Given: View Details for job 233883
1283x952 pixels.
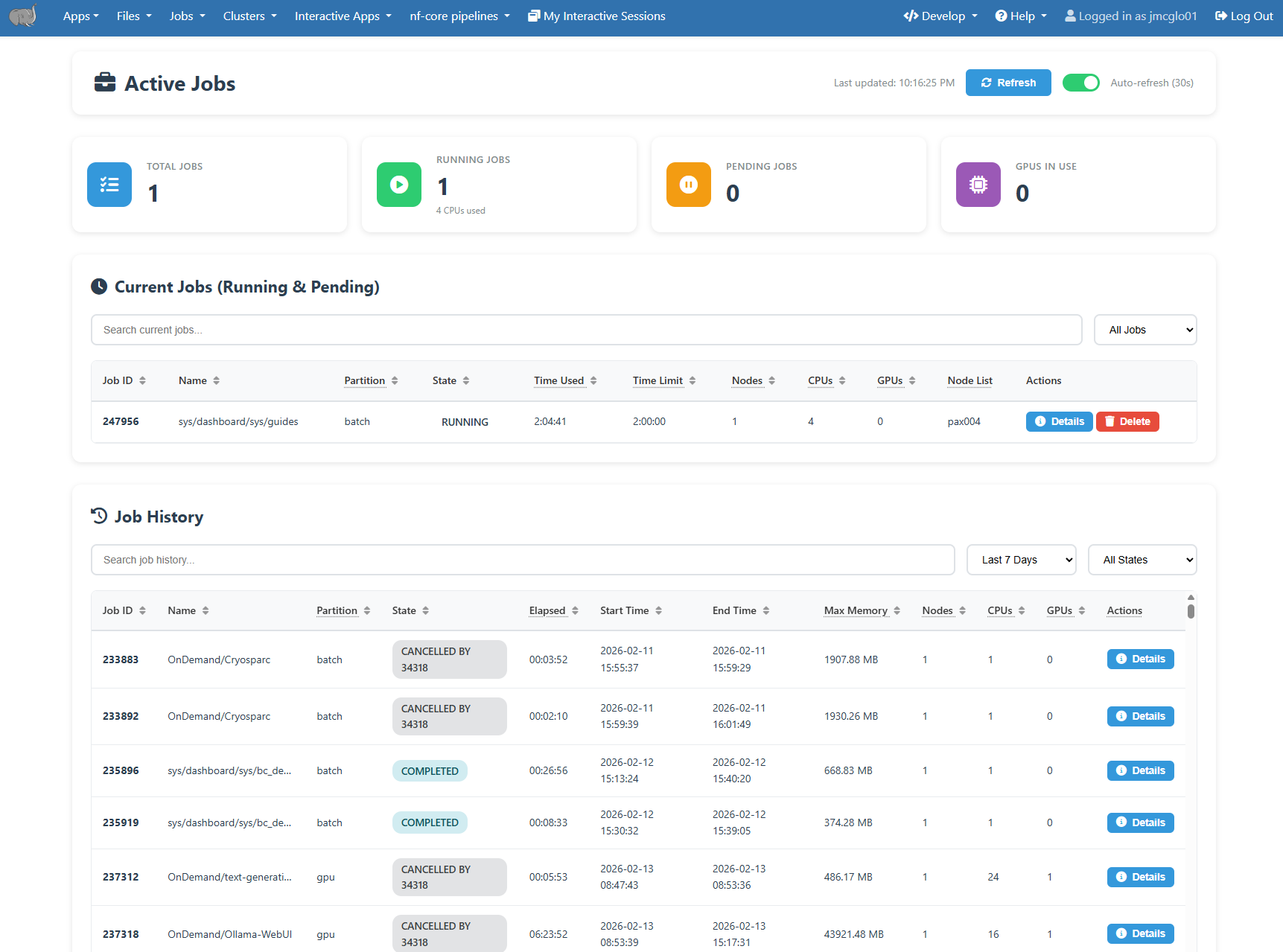Looking at the screenshot, I should (x=1140, y=659).
